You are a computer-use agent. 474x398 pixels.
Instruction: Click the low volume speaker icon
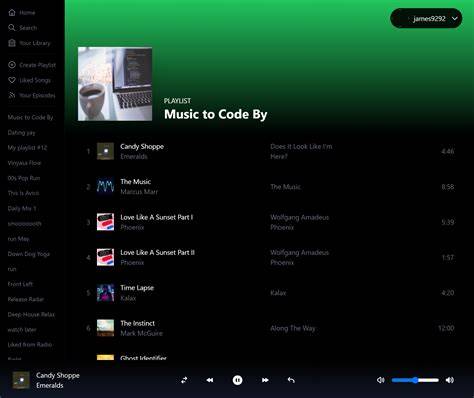tap(381, 380)
